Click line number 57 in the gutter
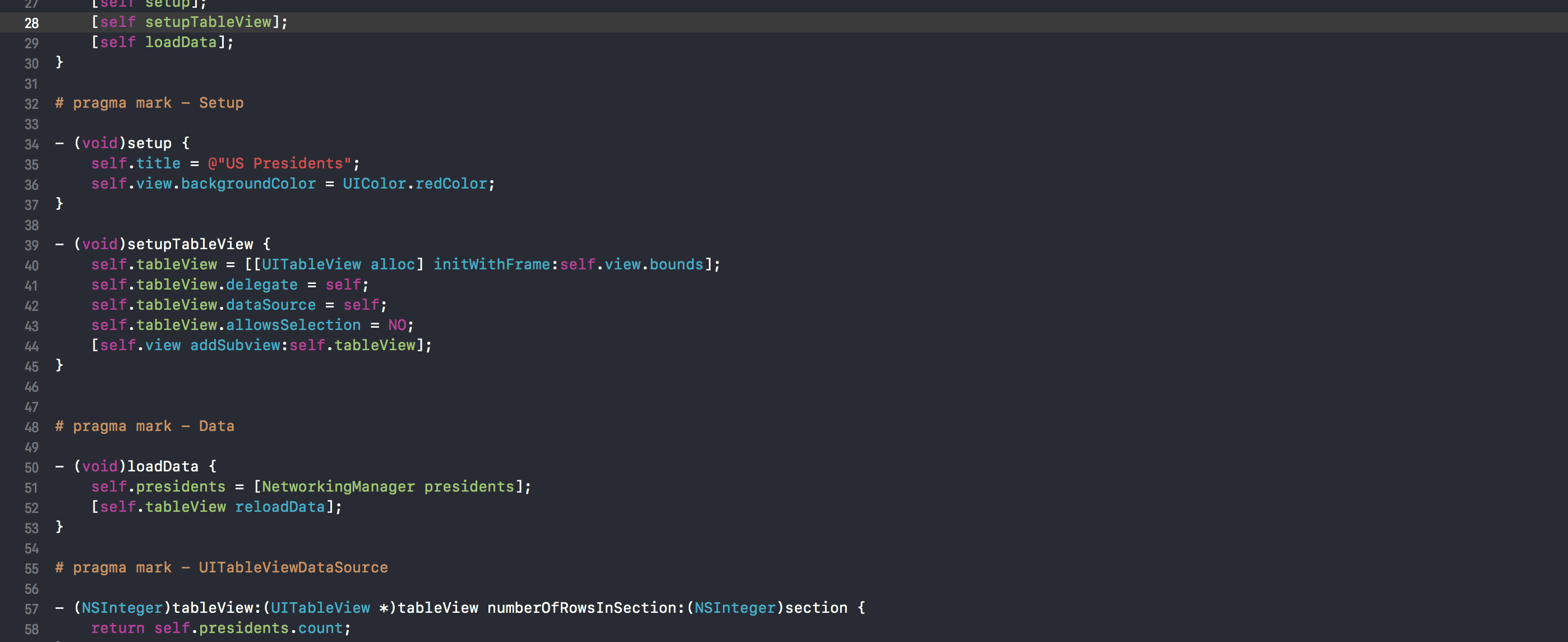Viewport: 1568px width, 642px height. [31, 609]
